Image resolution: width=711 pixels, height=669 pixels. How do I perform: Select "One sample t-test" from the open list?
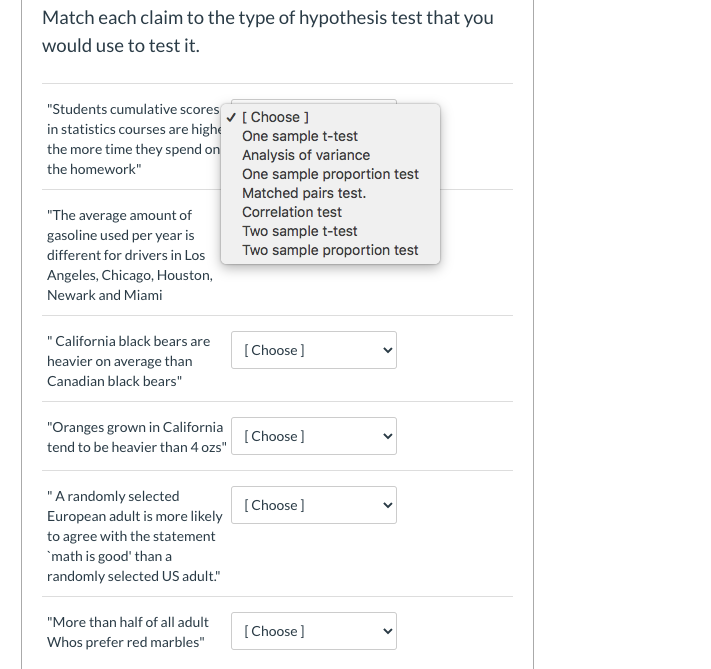(300, 136)
